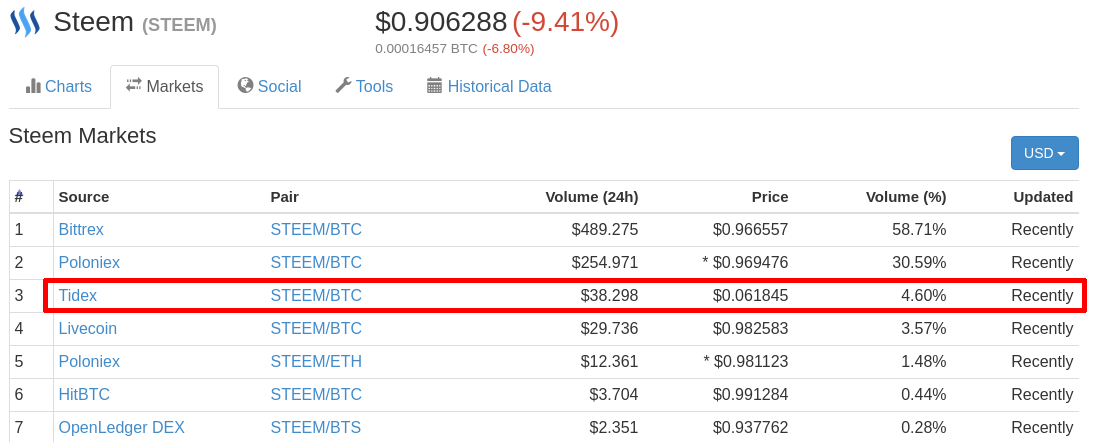Image resolution: width=1106 pixels, height=442 pixels.
Task: Click the $3.704 volume value
Action: tap(614, 394)
